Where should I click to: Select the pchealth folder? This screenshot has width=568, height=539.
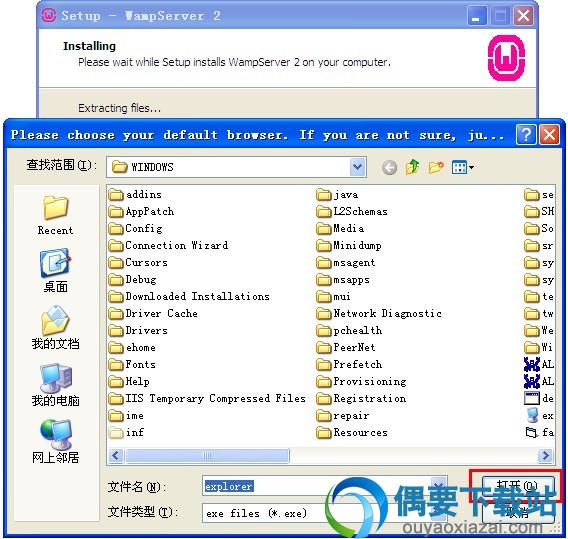coord(349,331)
